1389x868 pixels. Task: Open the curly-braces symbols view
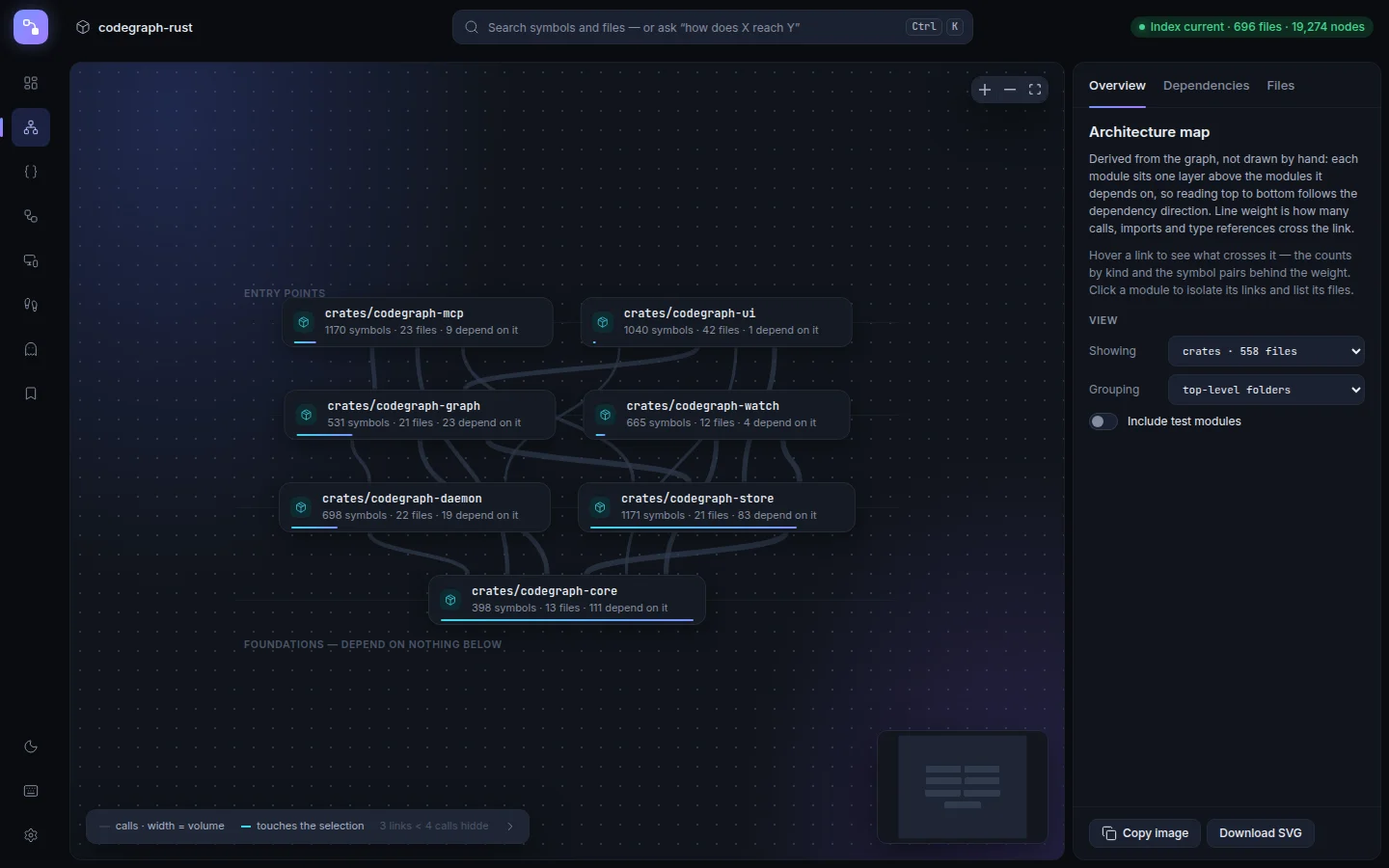[x=31, y=172]
